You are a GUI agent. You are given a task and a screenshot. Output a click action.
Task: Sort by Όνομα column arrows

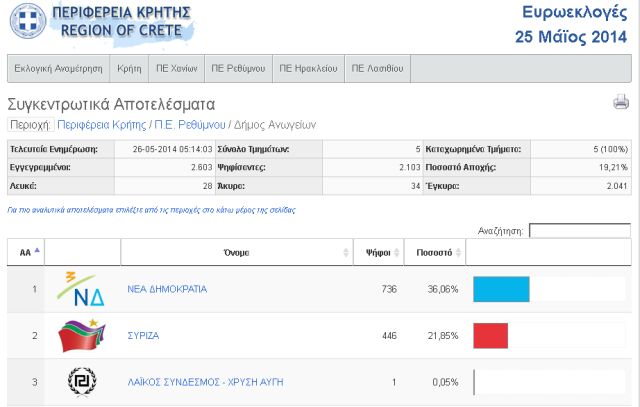(x=347, y=253)
